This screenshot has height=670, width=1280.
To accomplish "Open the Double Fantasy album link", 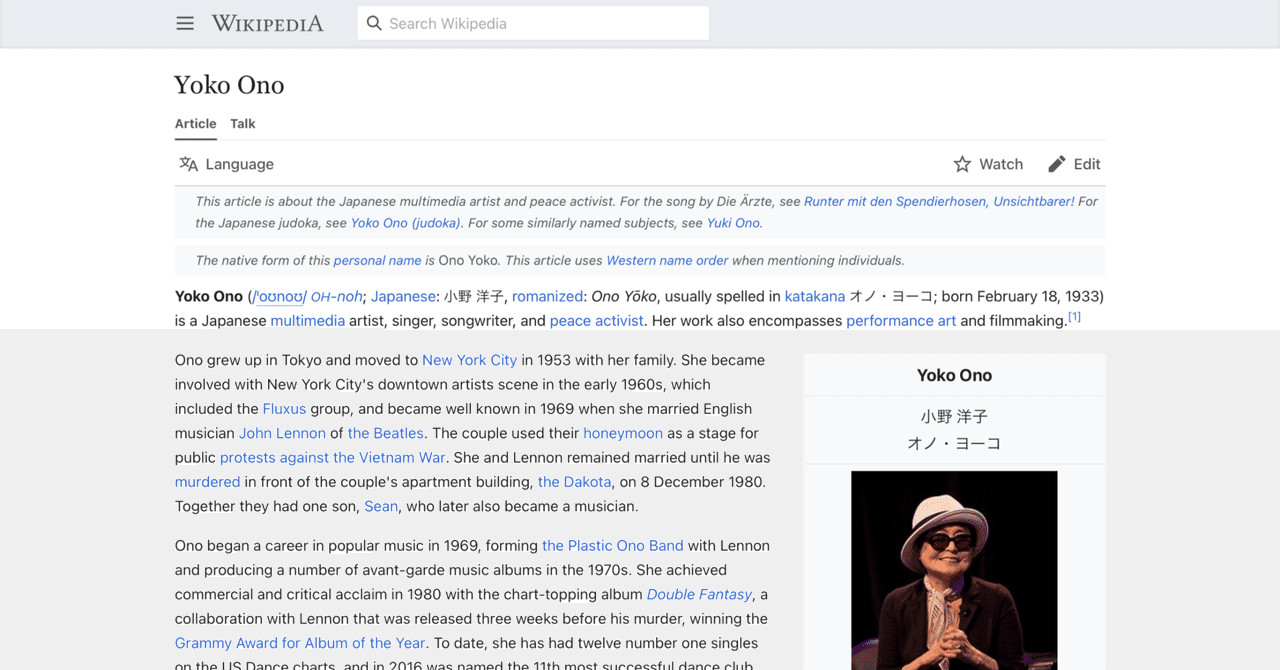I will 699,594.
